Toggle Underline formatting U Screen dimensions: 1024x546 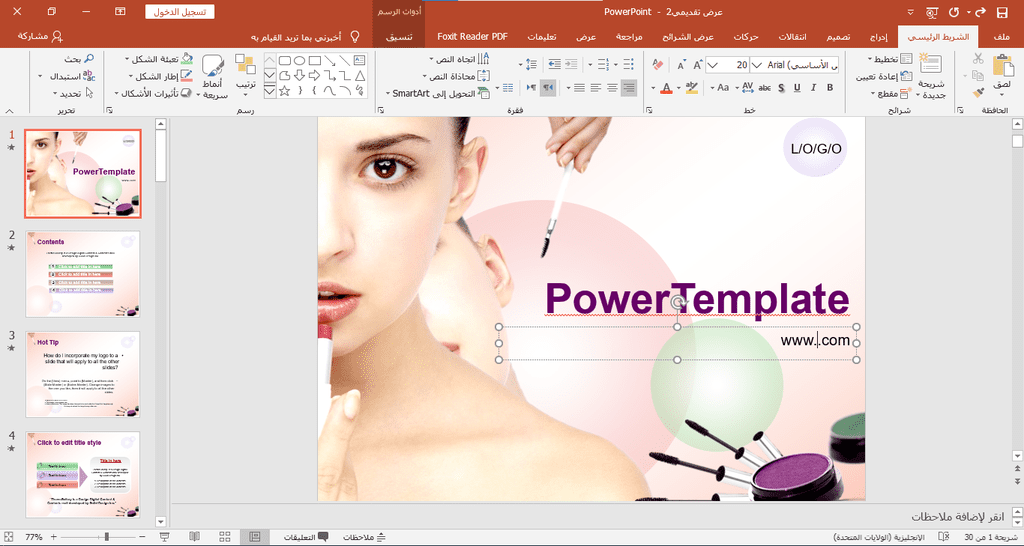[x=797, y=88]
